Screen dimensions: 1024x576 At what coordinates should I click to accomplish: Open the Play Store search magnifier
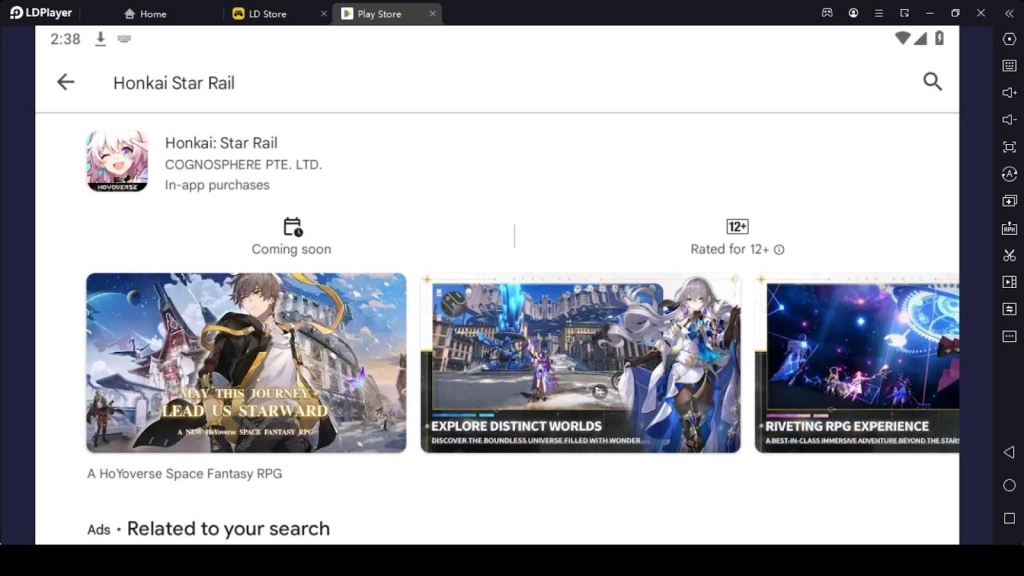coord(933,82)
